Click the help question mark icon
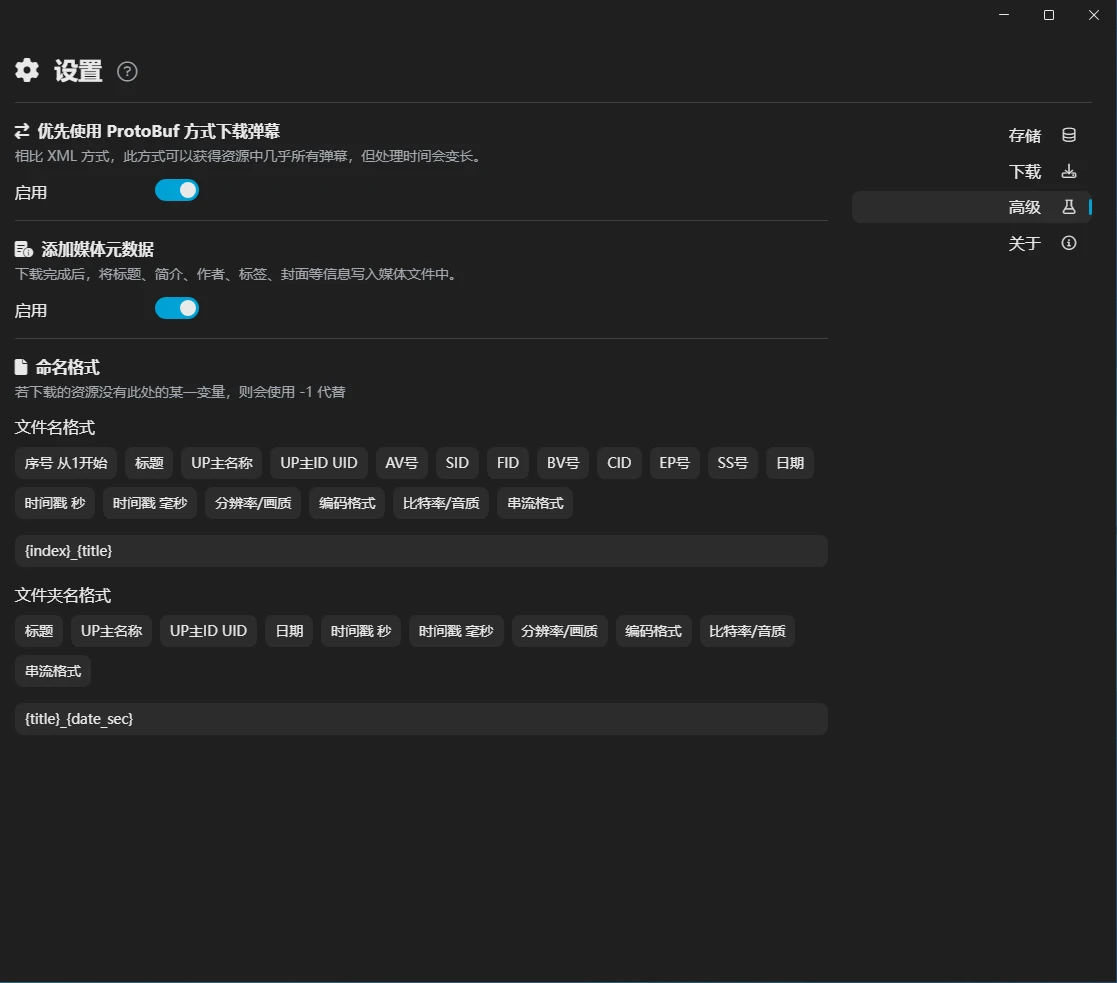1117x983 pixels. (127, 71)
